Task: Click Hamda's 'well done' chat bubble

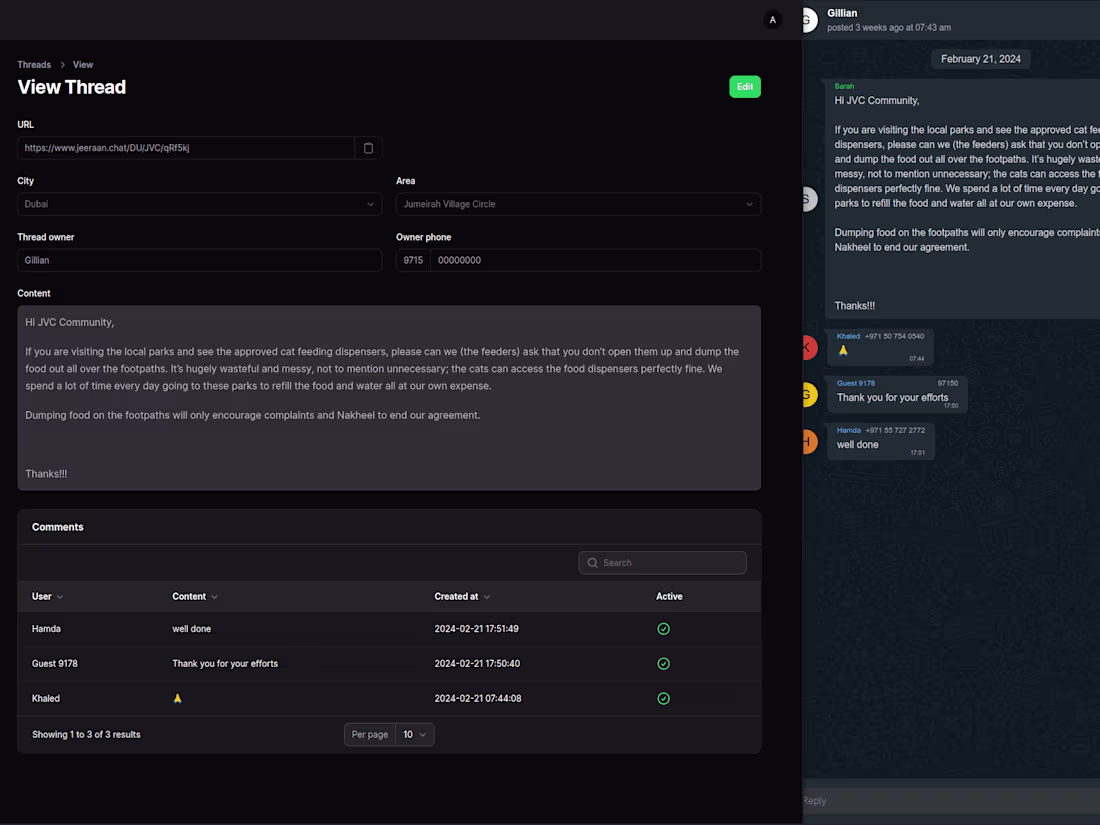Action: 881,442
